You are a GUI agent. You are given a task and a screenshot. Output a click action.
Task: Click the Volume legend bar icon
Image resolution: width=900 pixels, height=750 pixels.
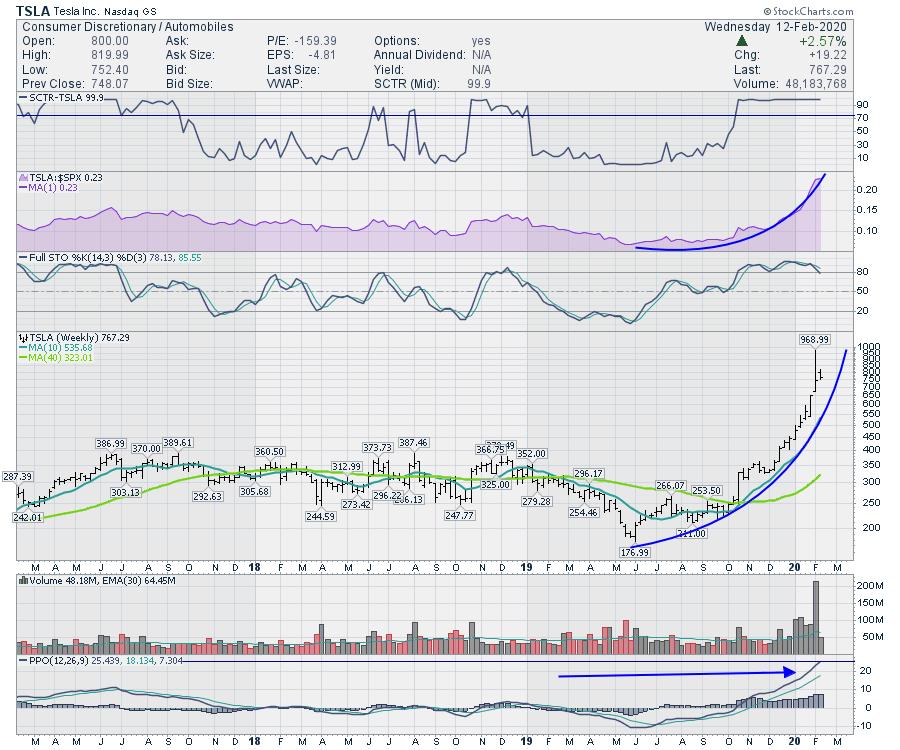tap(22, 580)
